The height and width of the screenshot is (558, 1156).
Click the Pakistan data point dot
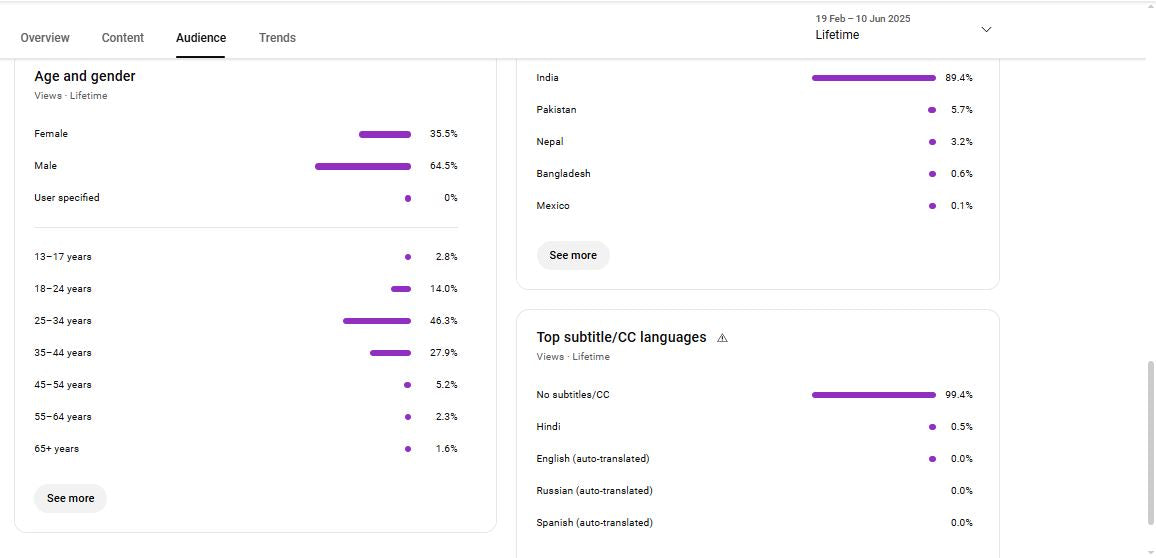coord(932,110)
